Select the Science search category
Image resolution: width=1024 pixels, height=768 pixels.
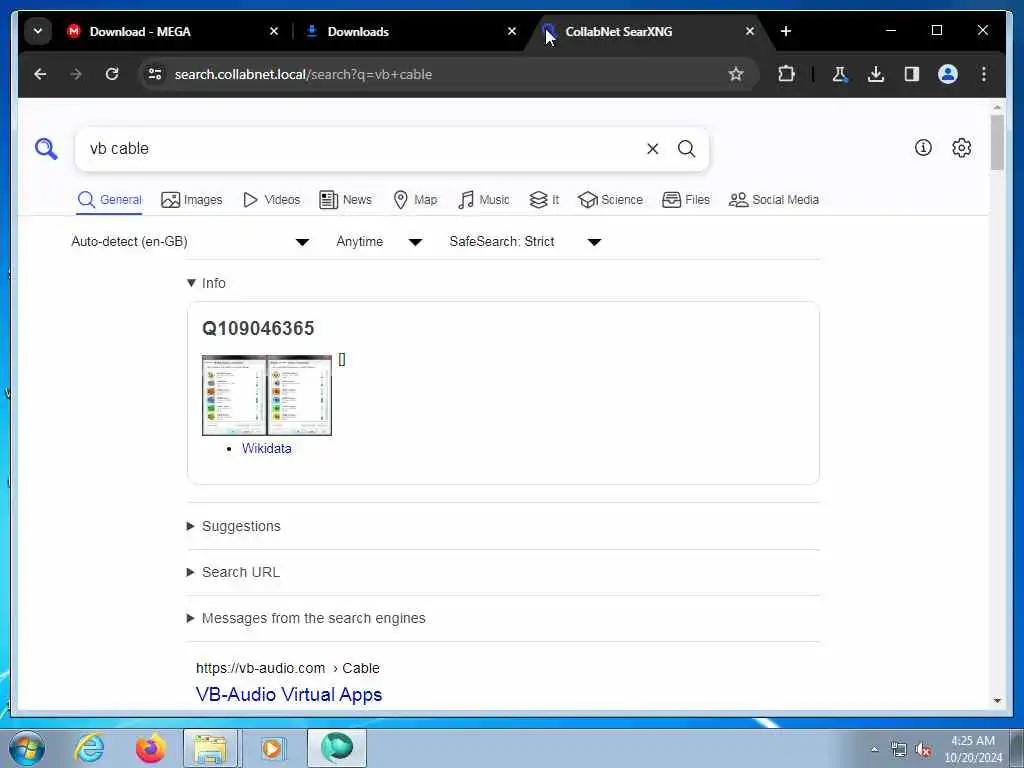click(611, 200)
